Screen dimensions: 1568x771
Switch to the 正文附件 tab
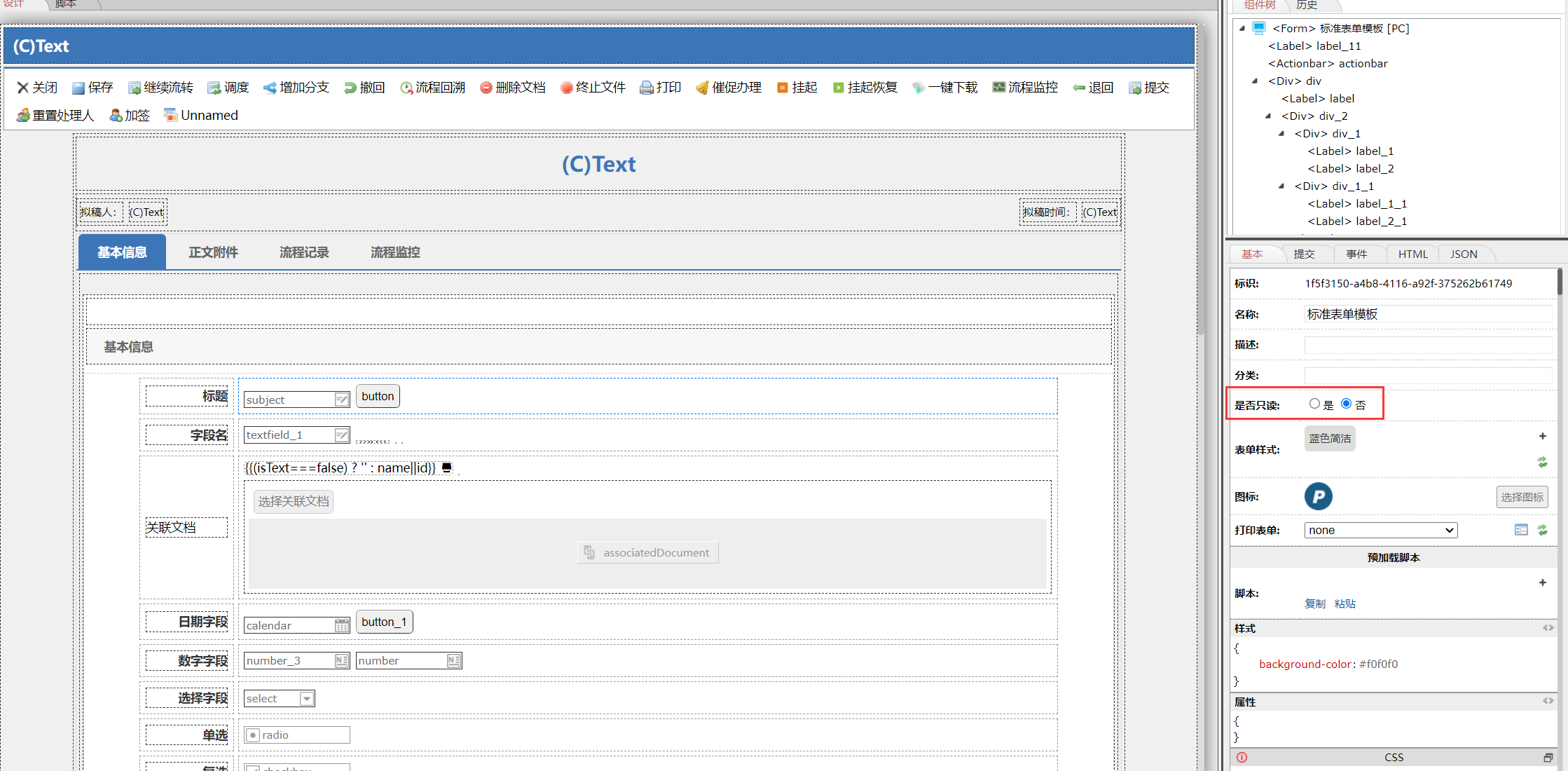213,252
